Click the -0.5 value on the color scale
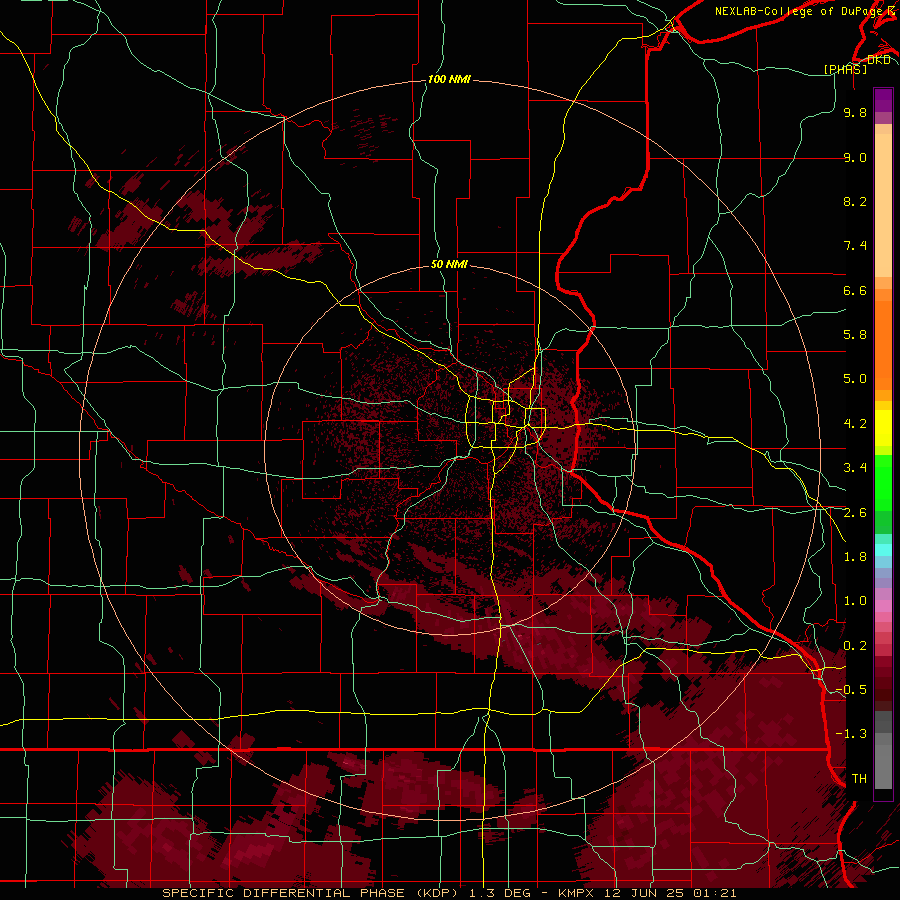This screenshot has height=900, width=900. coord(851,690)
